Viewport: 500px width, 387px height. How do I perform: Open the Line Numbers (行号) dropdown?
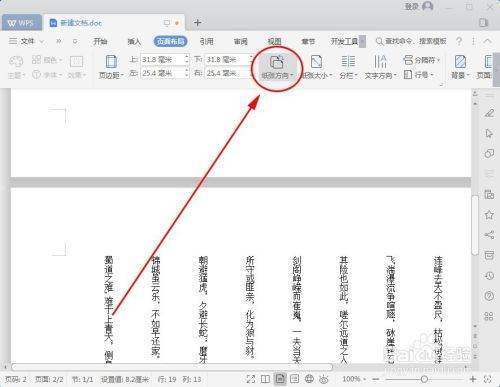point(419,74)
